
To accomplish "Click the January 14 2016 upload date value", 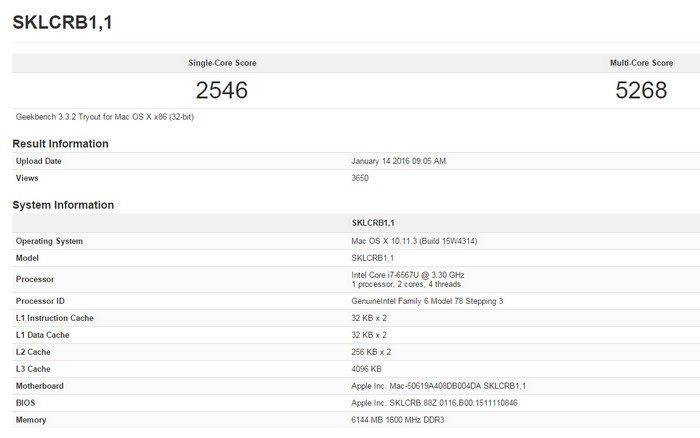I will click(x=399, y=161).
